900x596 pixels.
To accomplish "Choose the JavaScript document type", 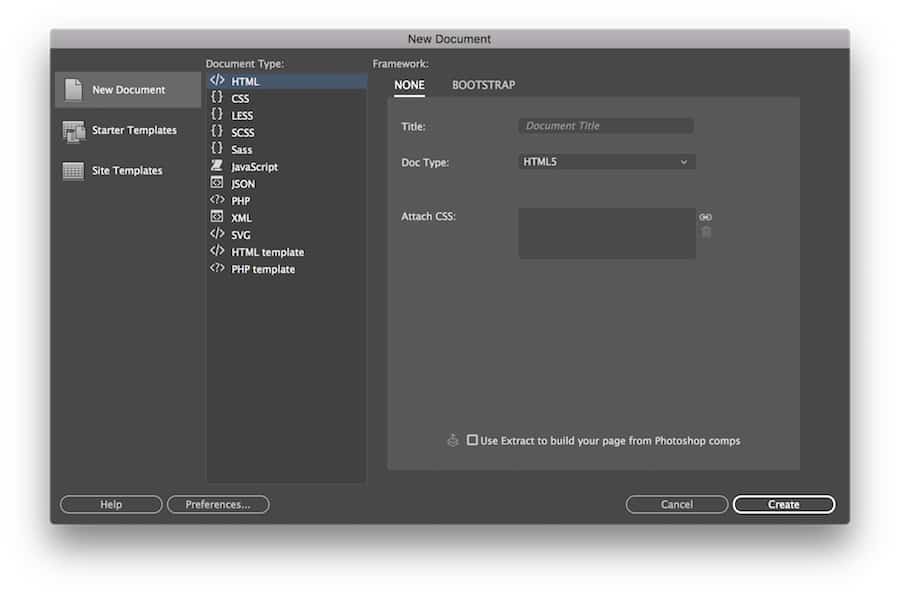I will click(x=253, y=166).
